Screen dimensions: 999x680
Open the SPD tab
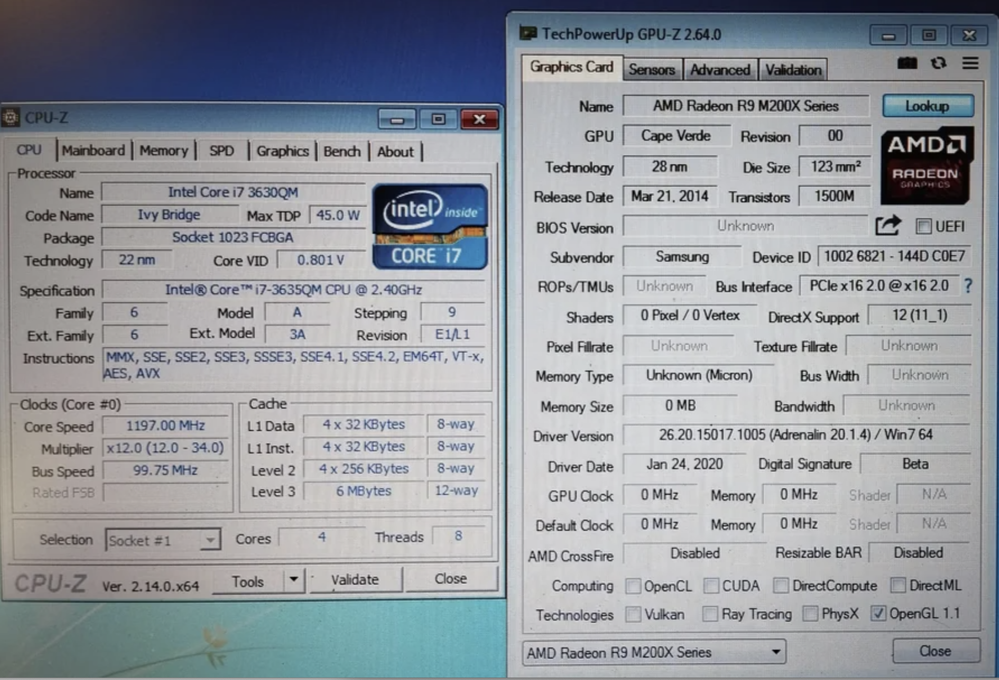click(x=222, y=151)
